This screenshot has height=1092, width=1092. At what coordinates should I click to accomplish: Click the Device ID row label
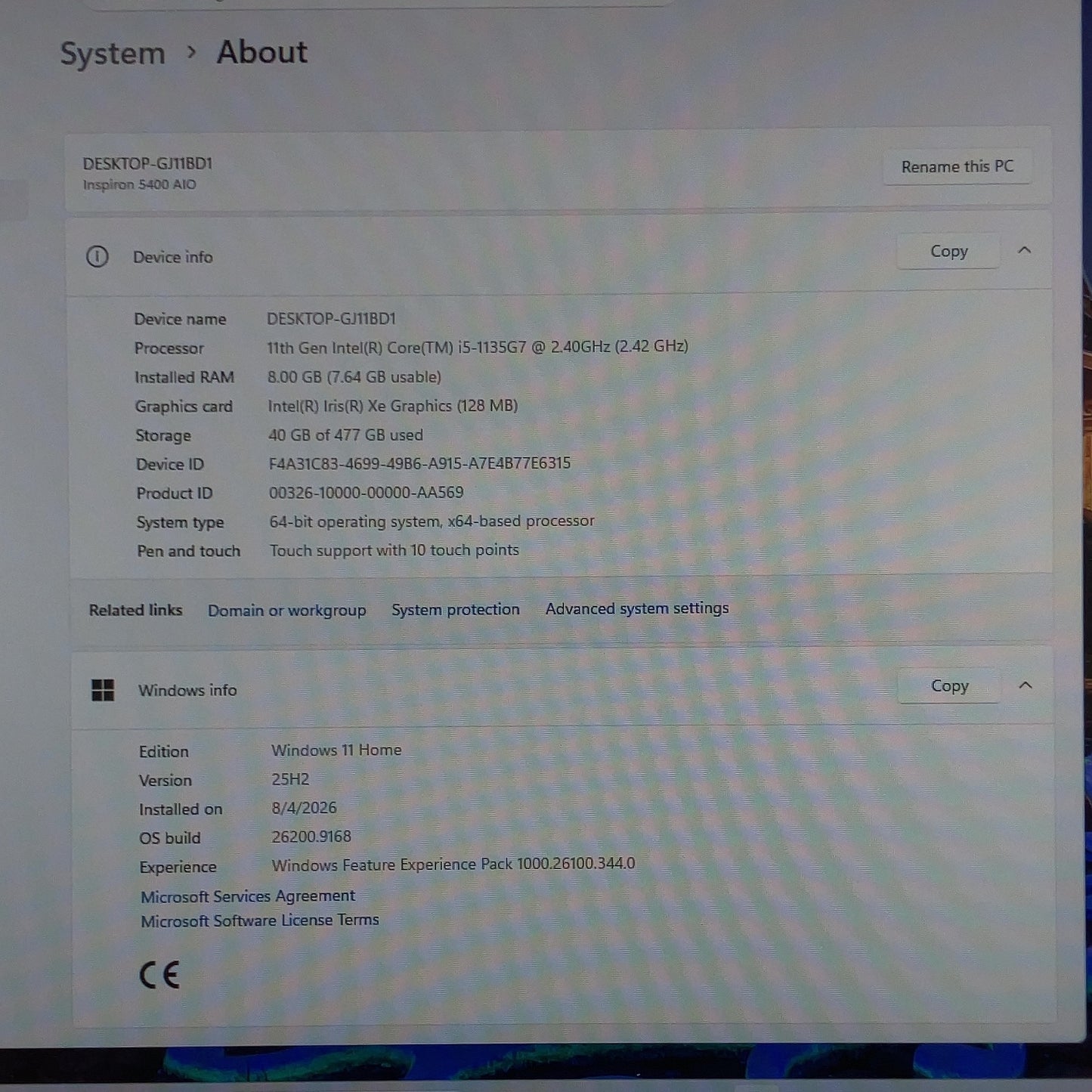coord(170,464)
